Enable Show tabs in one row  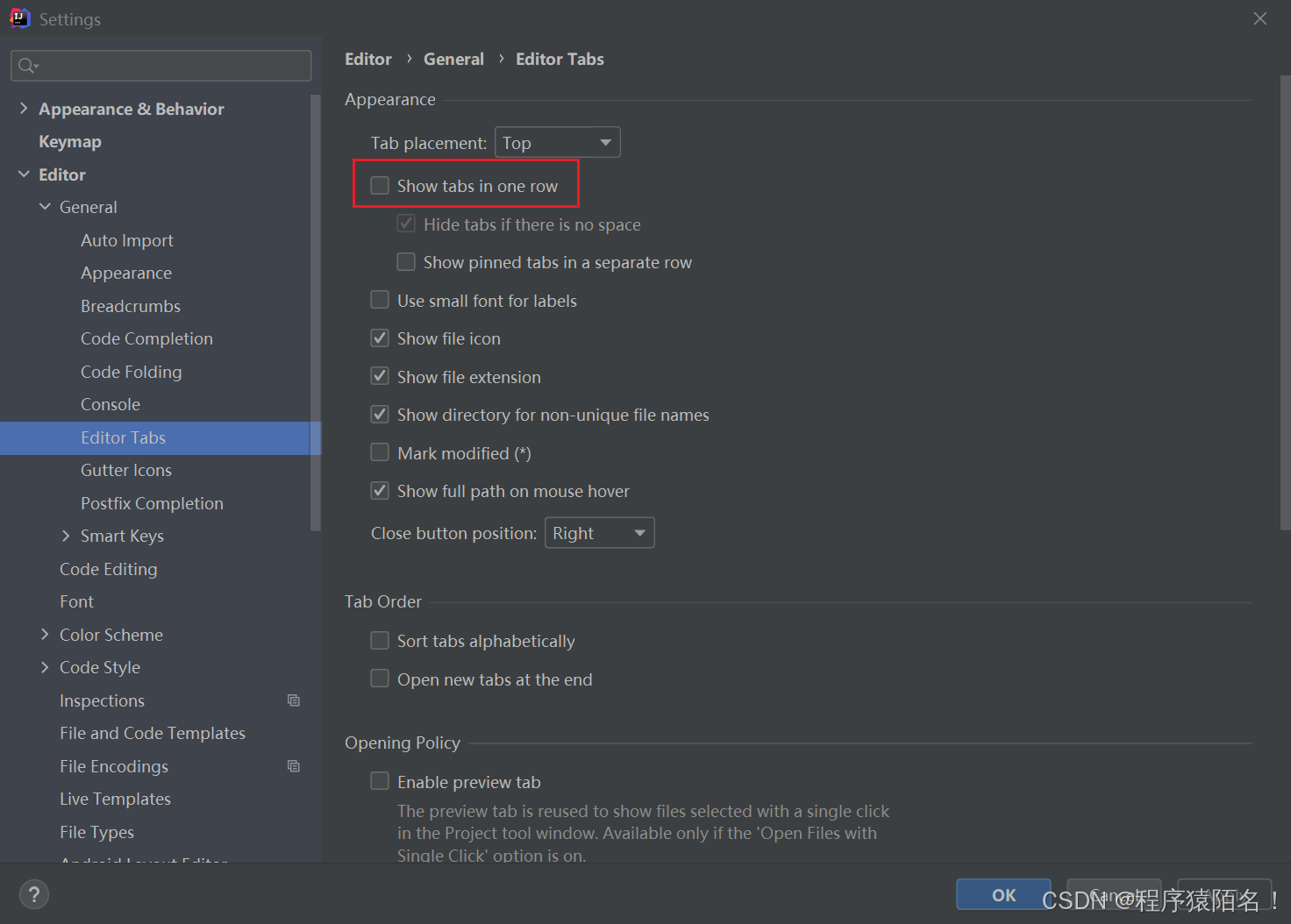coord(380,186)
